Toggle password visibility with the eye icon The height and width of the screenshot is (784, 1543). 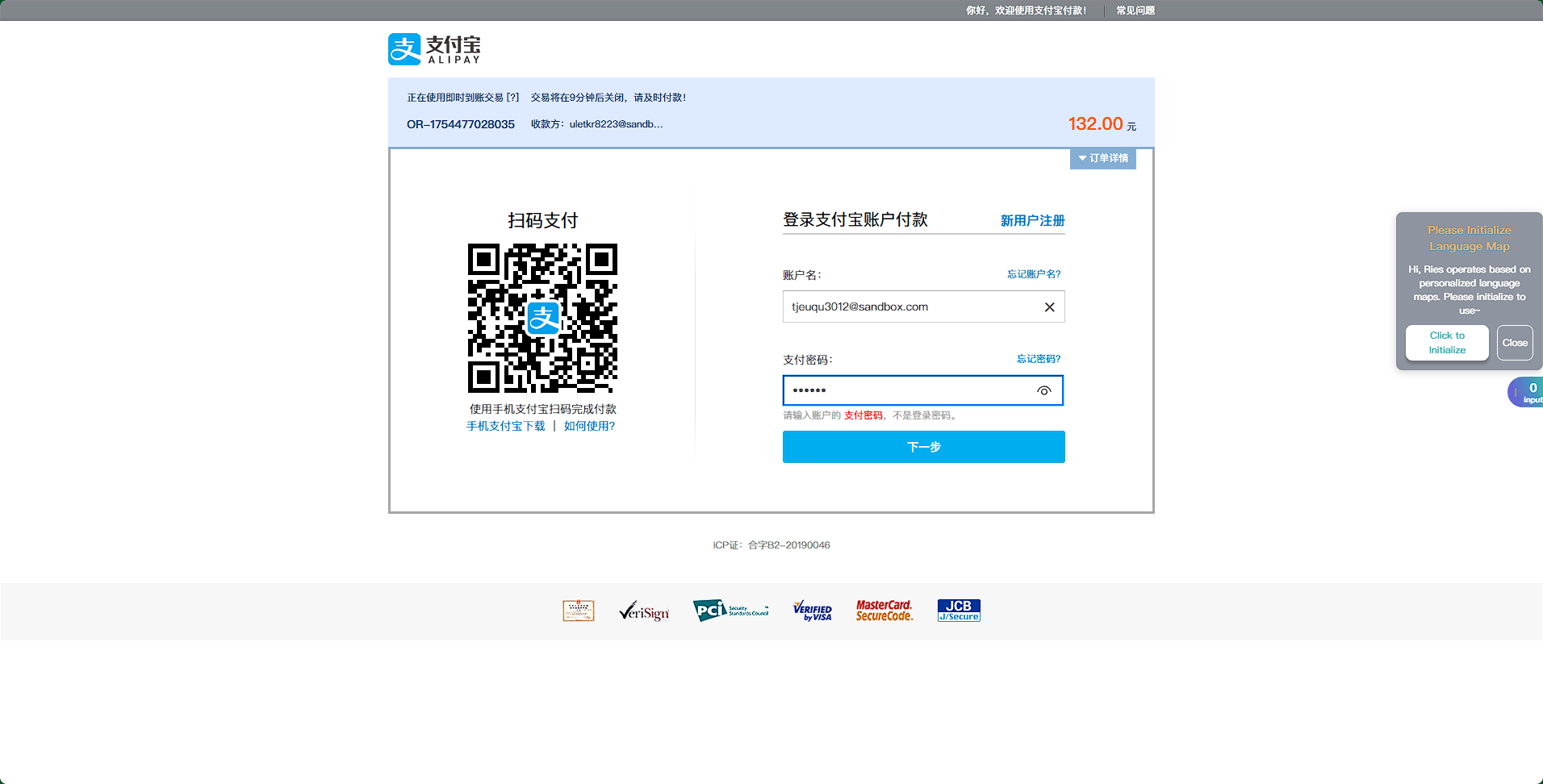1043,390
